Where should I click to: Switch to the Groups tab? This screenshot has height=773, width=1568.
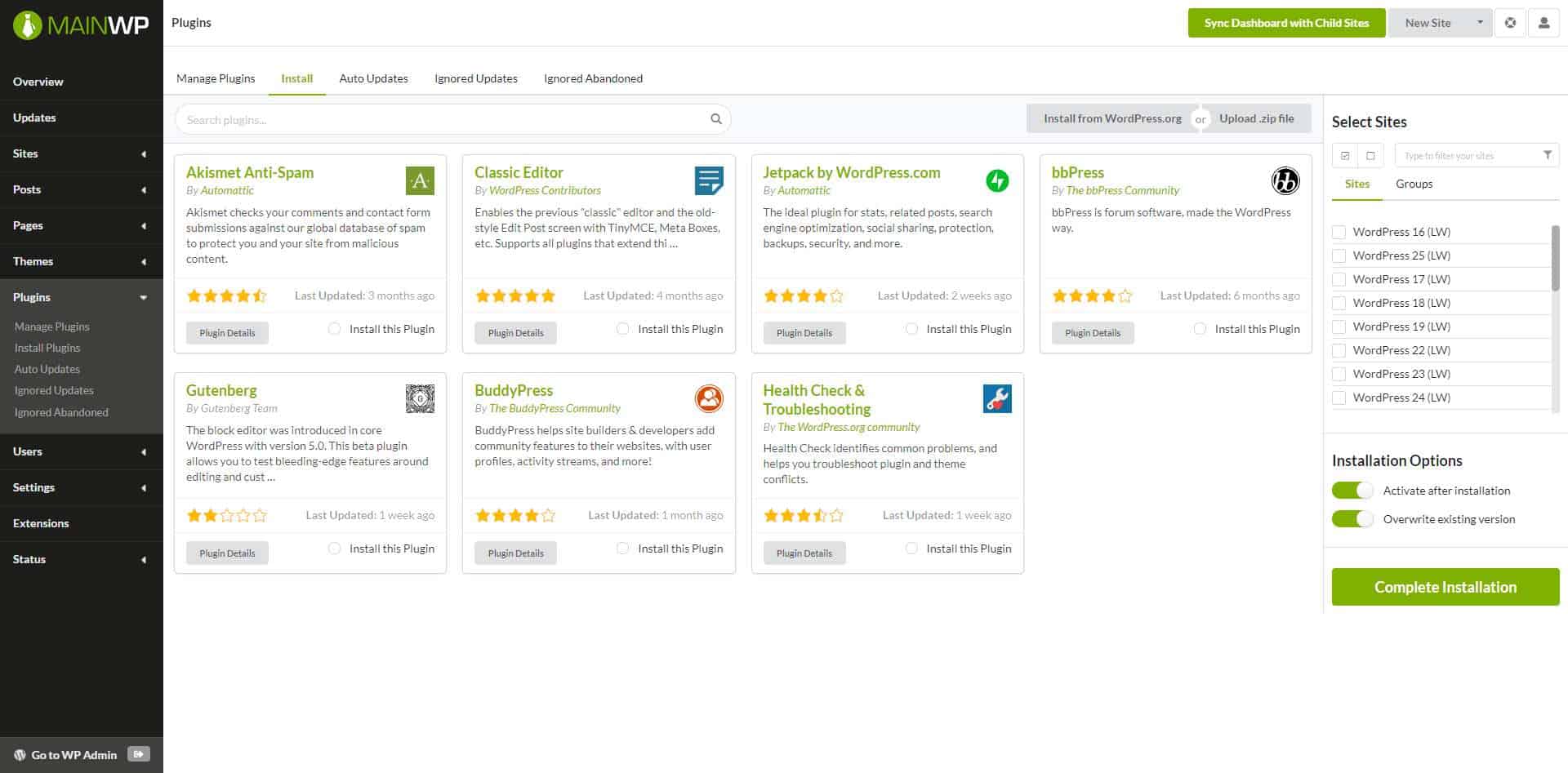[1414, 184]
